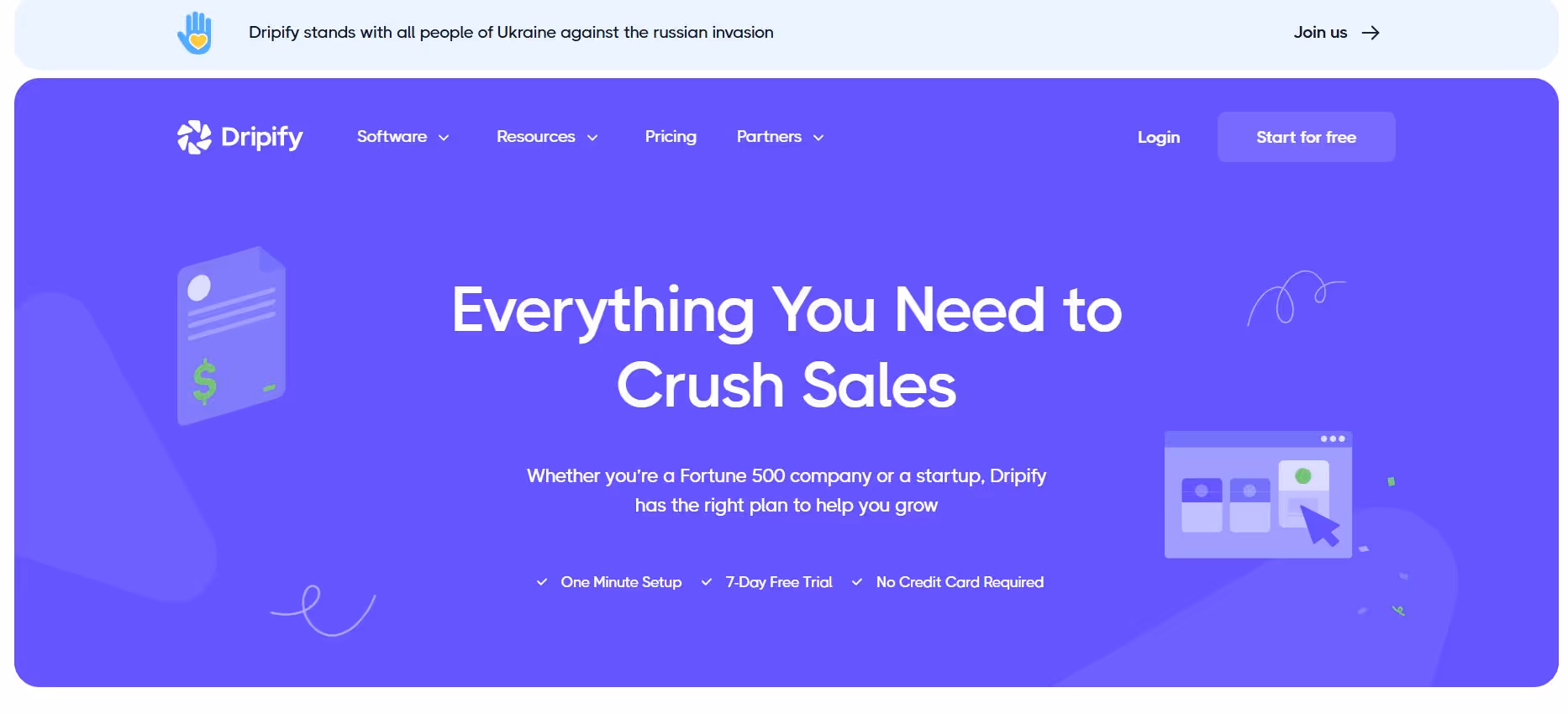Click the 'One Minute Setup' text
The width and height of the screenshot is (1568, 714).
pyautogui.click(x=621, y=582)
